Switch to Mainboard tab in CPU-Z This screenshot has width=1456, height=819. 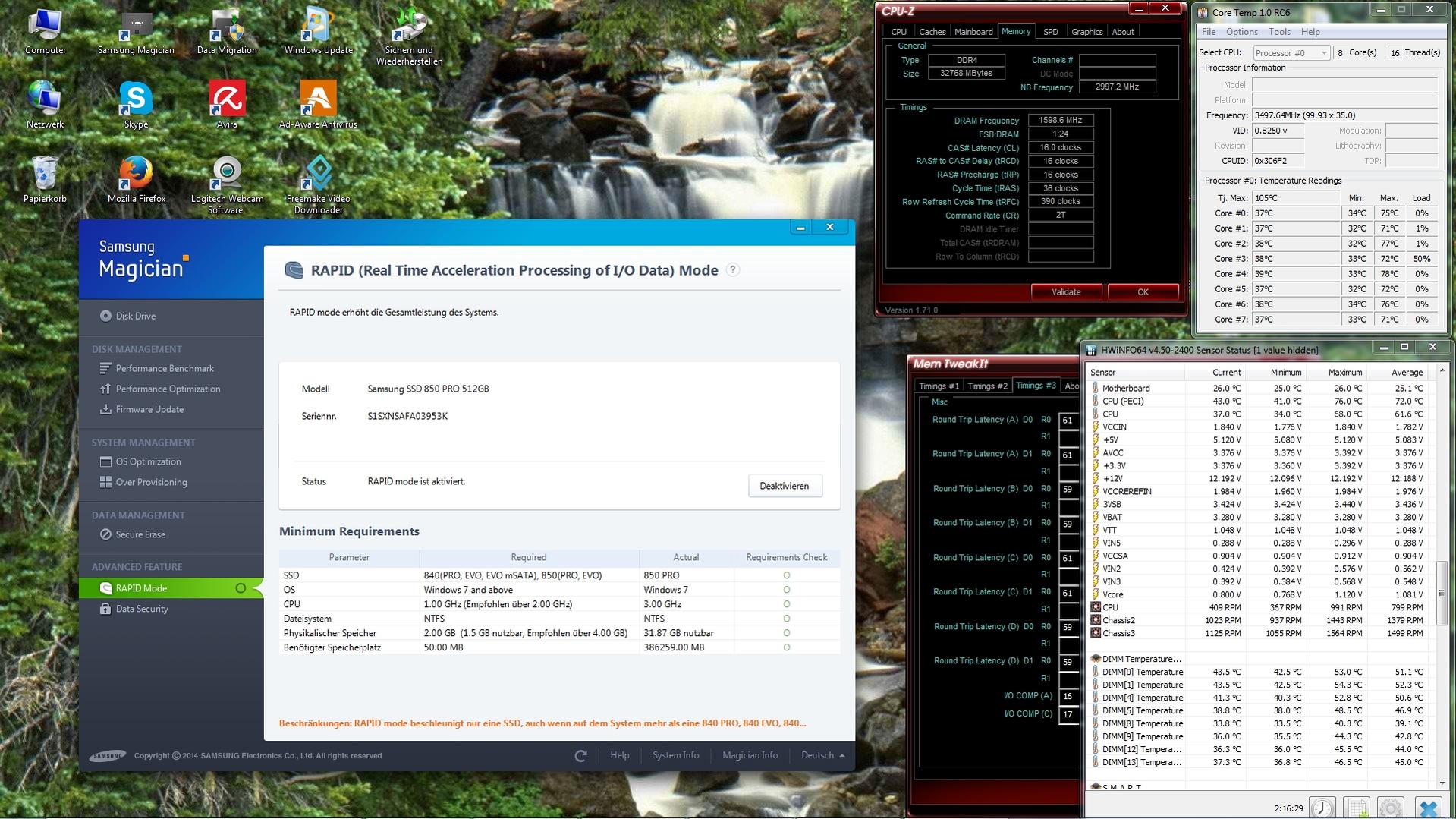coord(973,32)
